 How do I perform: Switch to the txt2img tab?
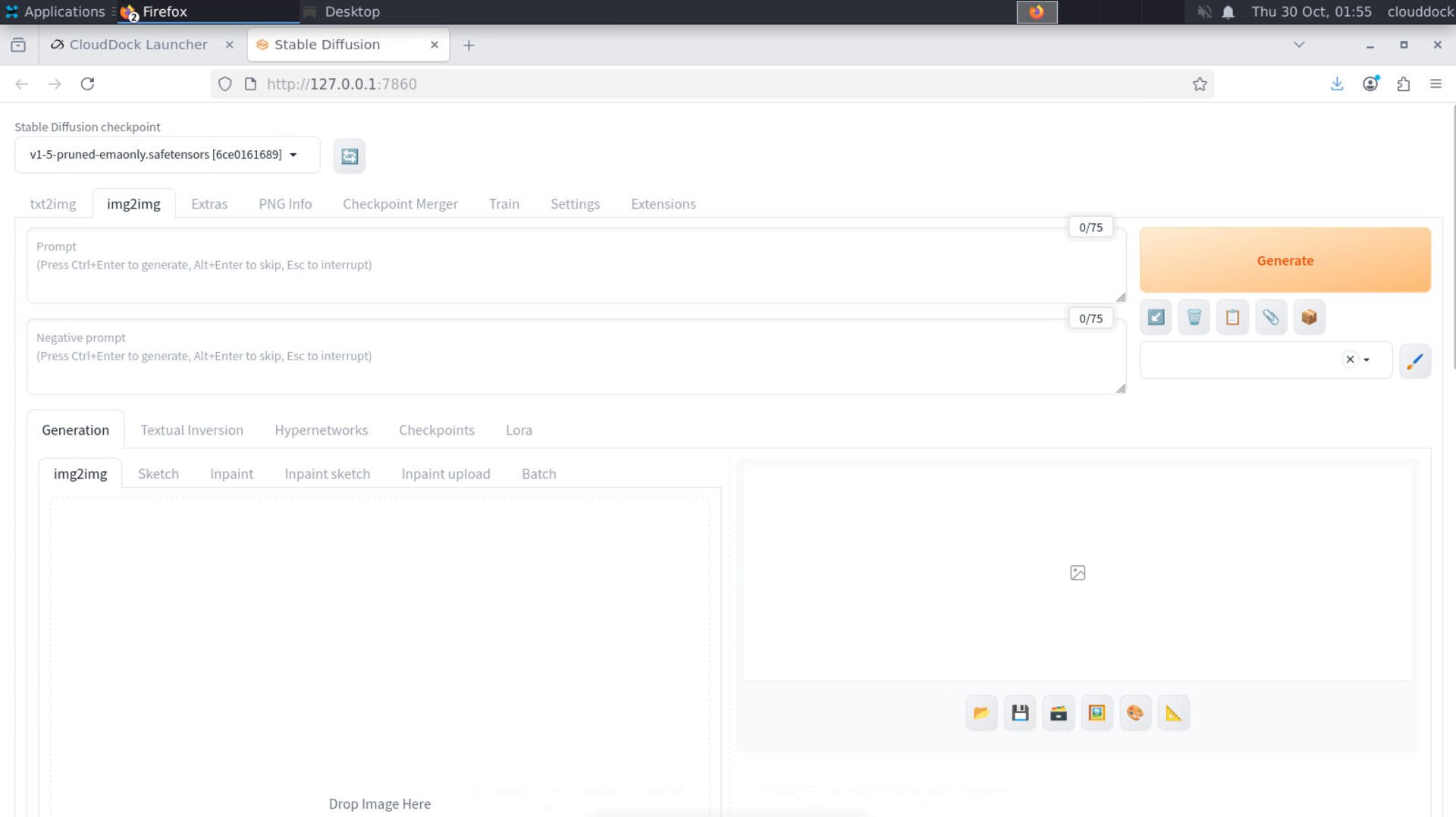(53, 204)
